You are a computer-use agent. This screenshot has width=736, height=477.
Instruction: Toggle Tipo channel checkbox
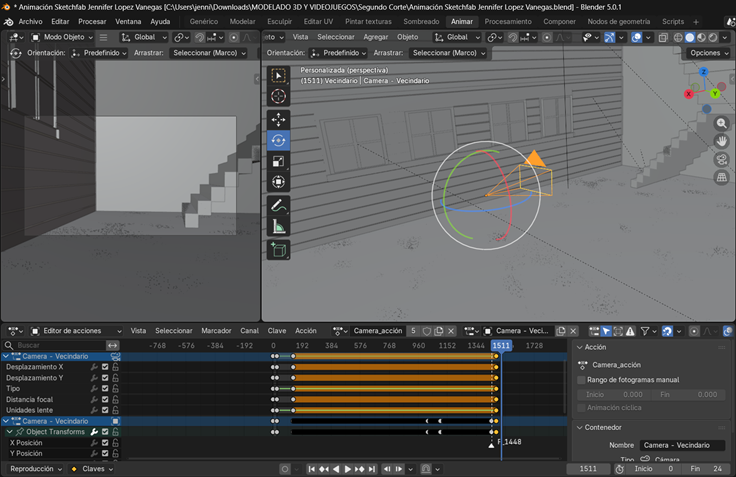pos(105,388)
